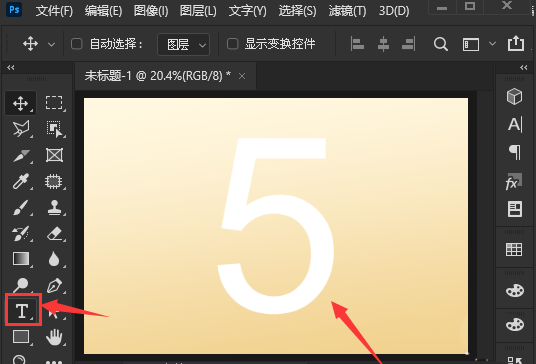Click Align left edges icon
The width and height of the screenshot is (536, 364).
tap(357, 44)
